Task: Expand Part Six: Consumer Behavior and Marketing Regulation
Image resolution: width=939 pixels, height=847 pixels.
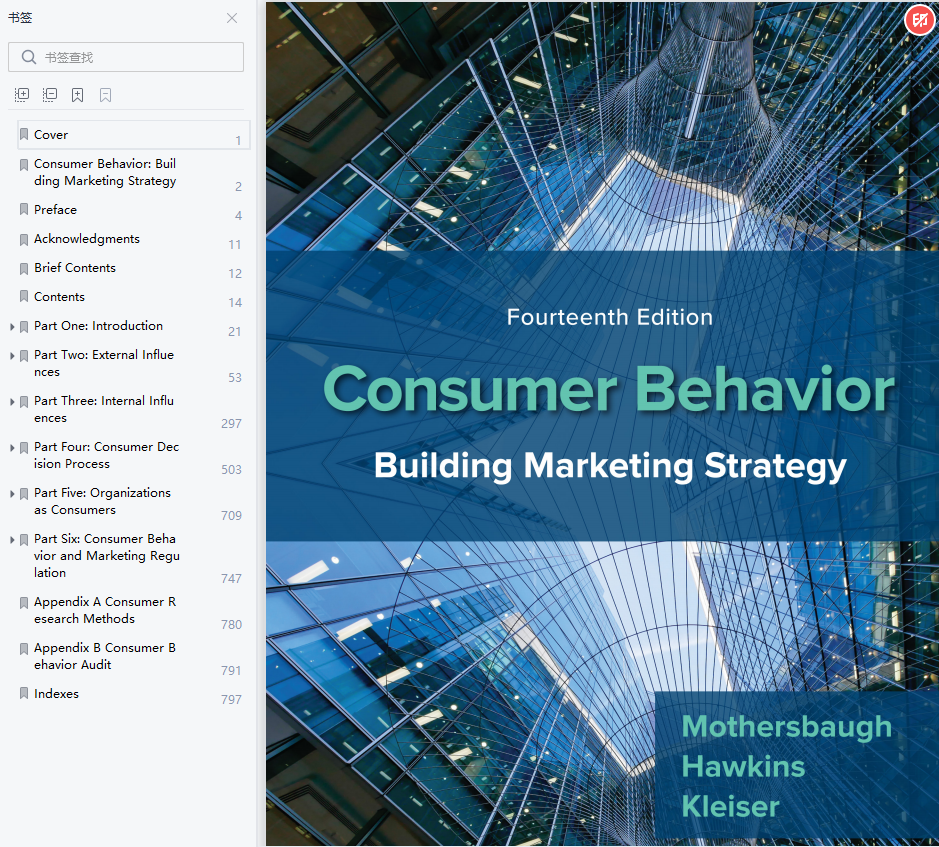Action: click(x=12, y=540)
